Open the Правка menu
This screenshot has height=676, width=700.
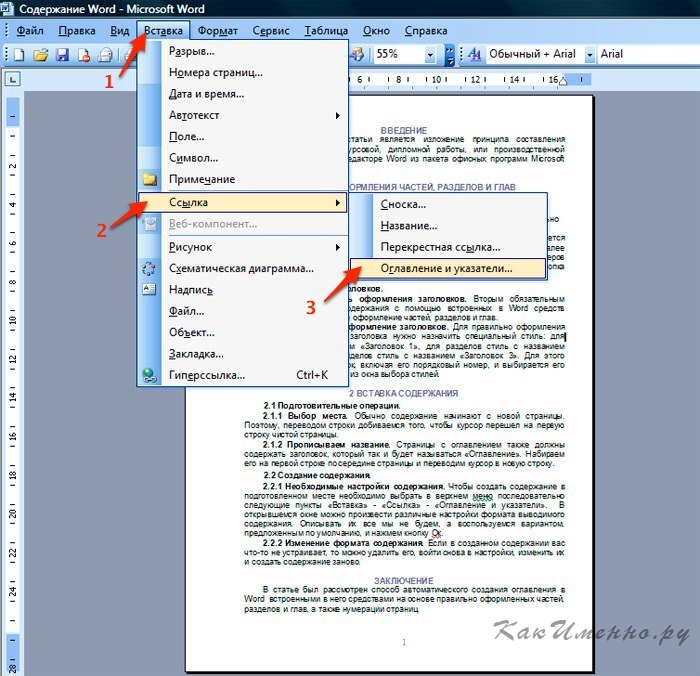click(x=77, y=31)
